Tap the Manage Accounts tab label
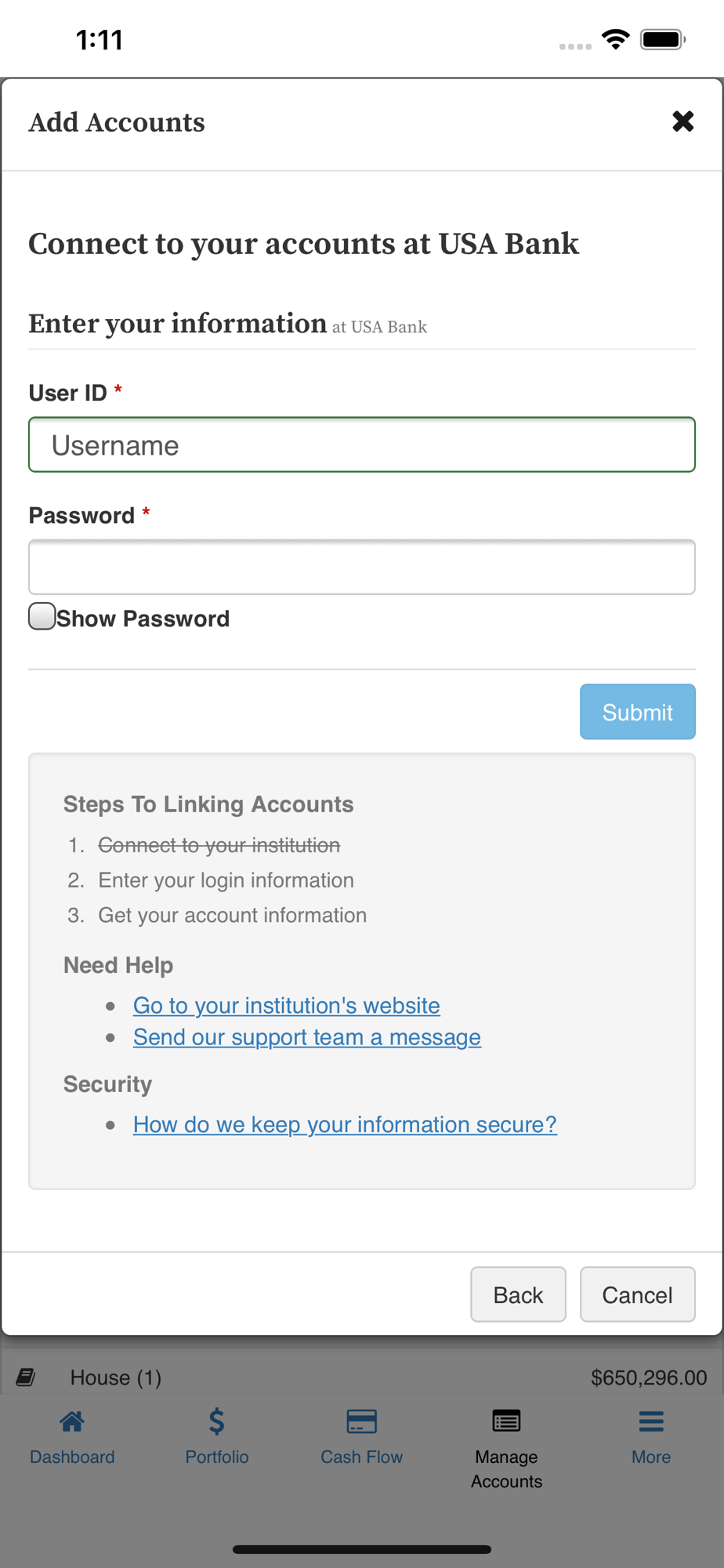Viewport: 724px width, 1568px height. (x=506, y=1469)
